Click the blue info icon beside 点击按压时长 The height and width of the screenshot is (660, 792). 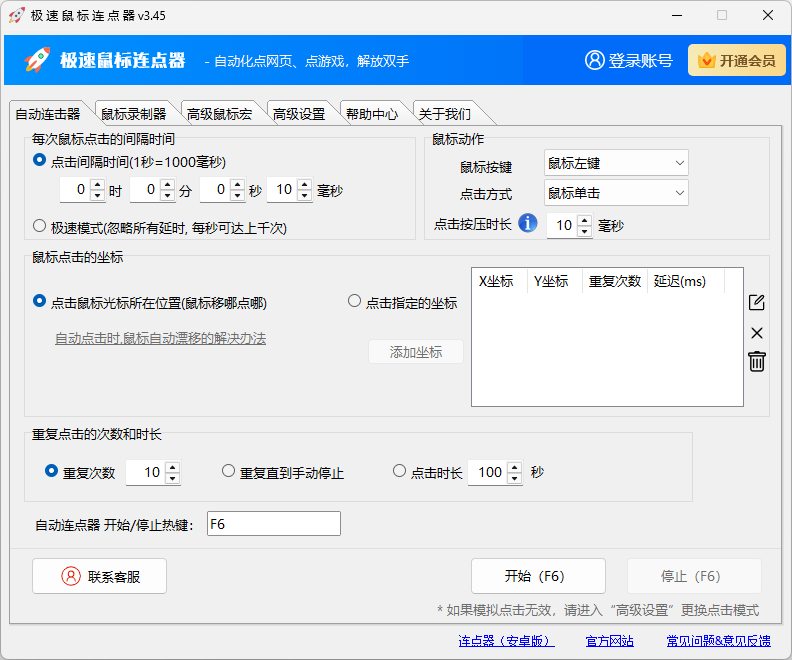(x=527, y=223)
